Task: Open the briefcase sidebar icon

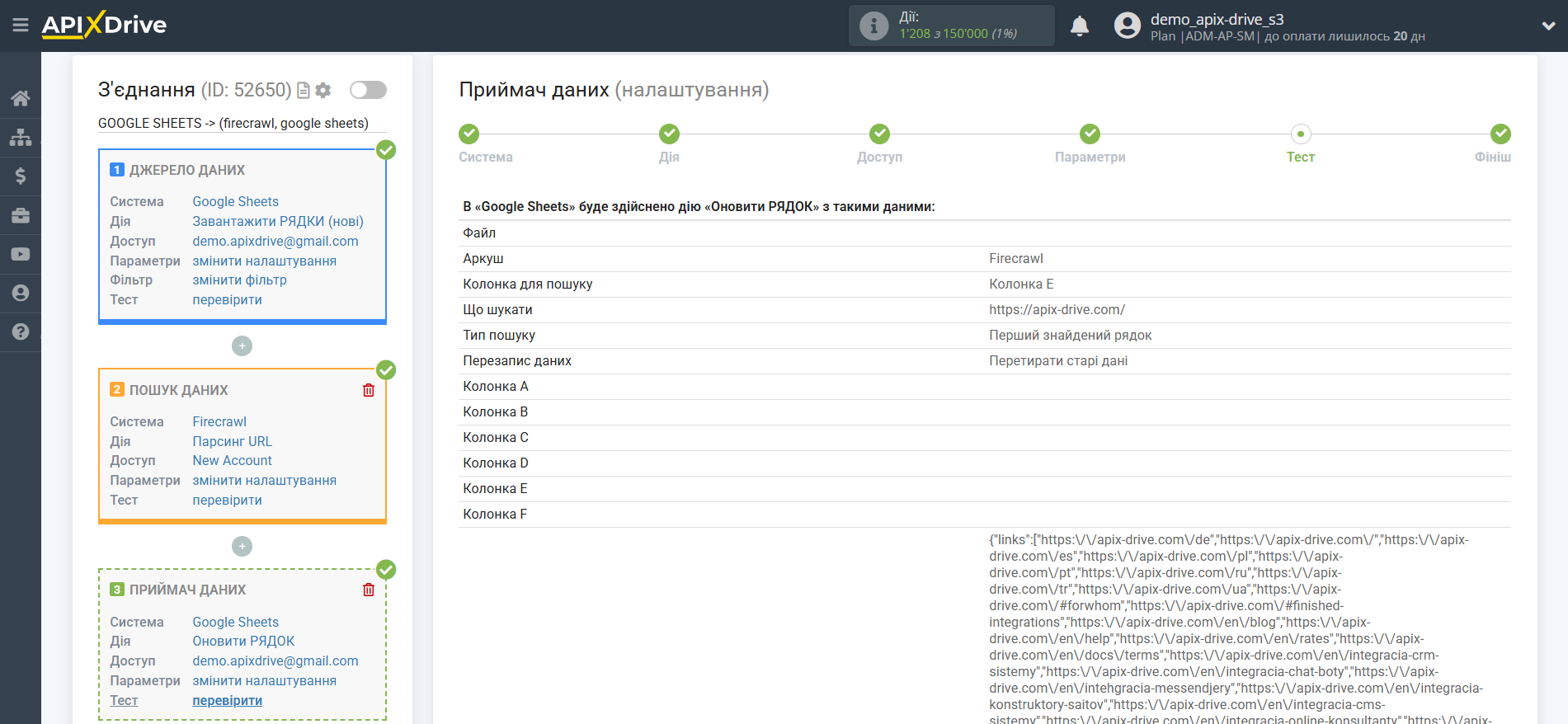Action: tap(21, 215)
